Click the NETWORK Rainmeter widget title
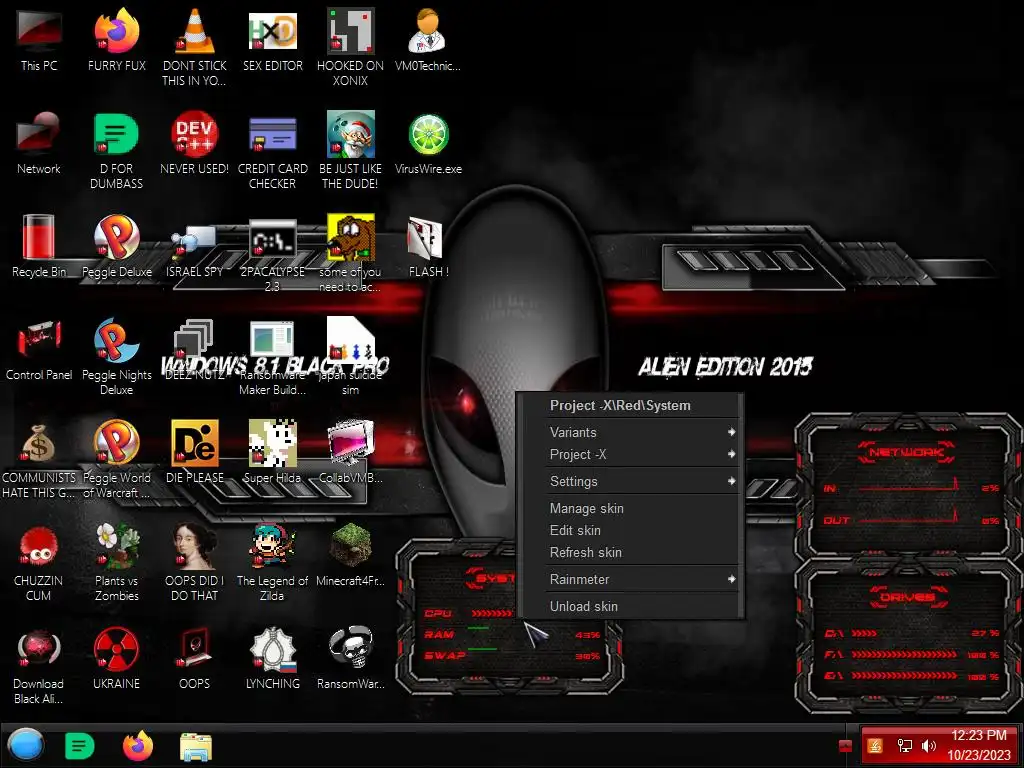The image size is (1024, 768). (x=906, y=452)
